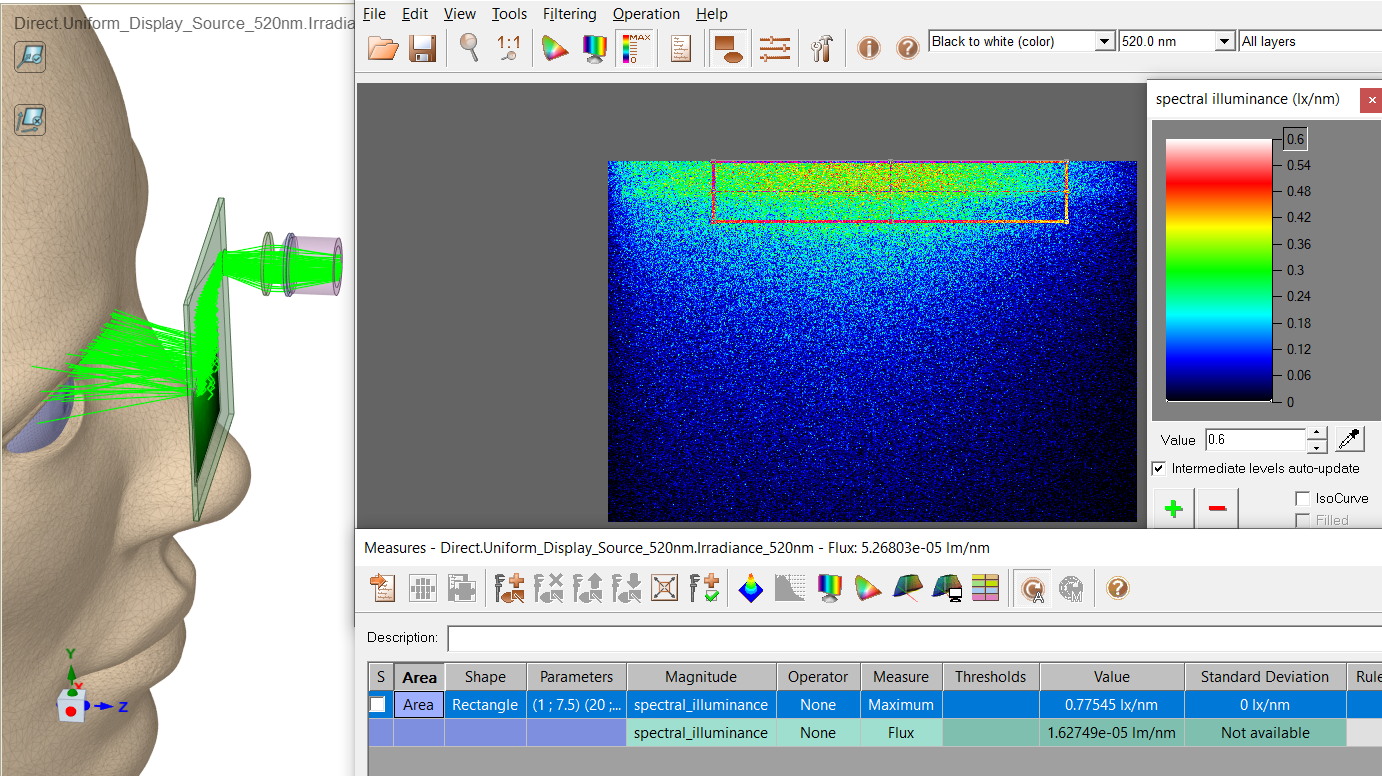1382x776 pixels.
Task: Select the Rectangle shape cell
Action: click(x=485, y=705)
